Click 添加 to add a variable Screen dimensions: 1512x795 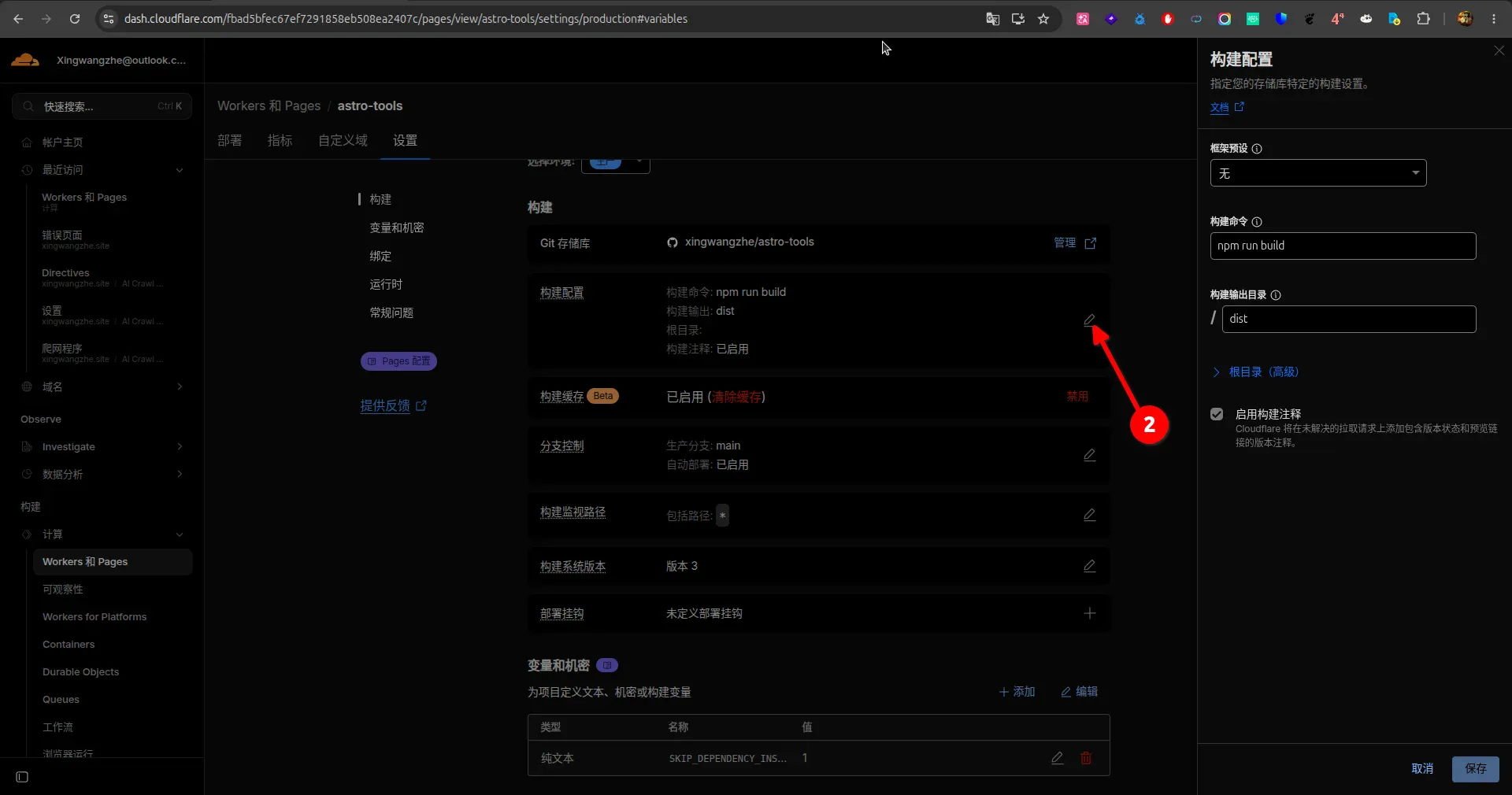[x=1017, y=691]
